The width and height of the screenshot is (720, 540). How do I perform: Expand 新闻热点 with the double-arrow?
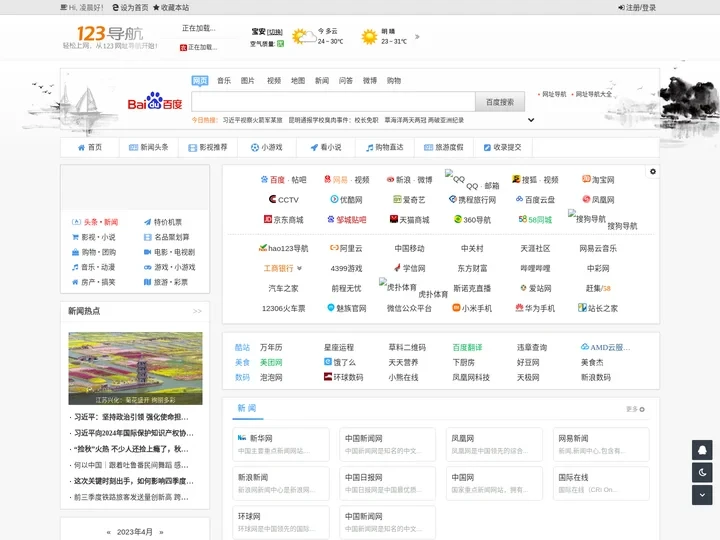[x=197, y=311]
